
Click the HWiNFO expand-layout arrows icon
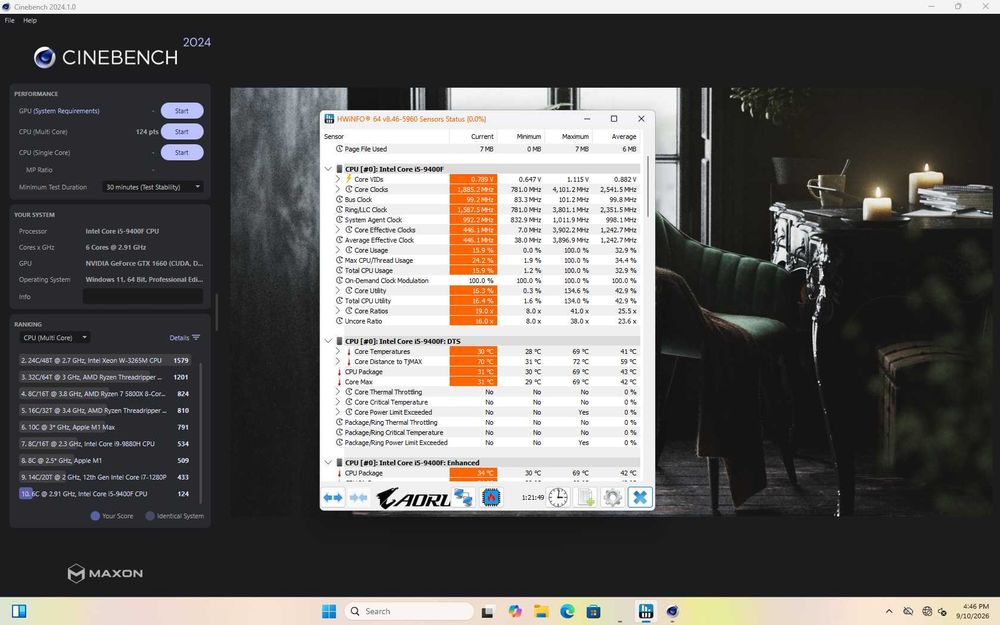(333, 497)
